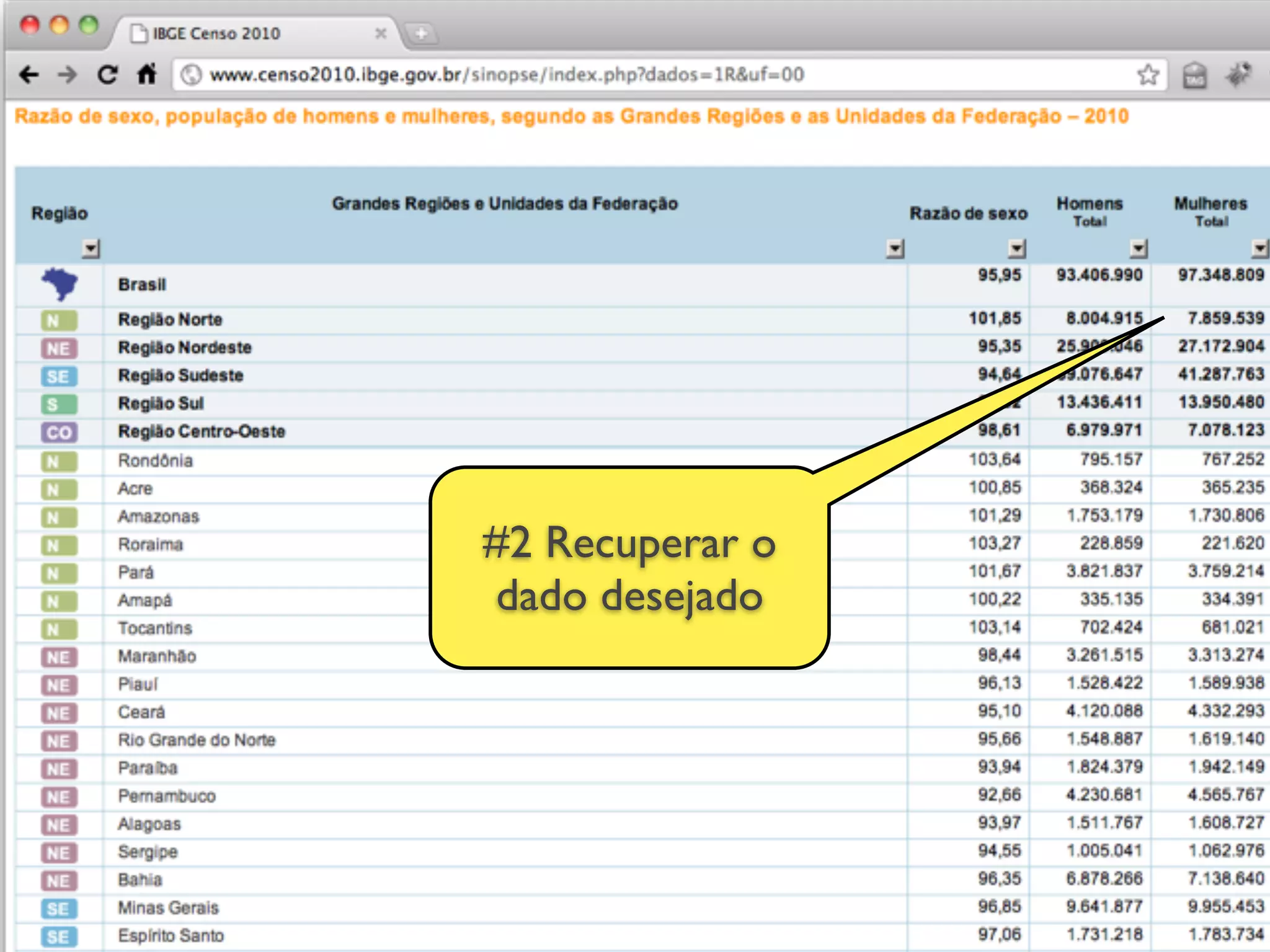Click the N badge beside Roraima
This screenshot has height=952, width=1270.
coord(59,545)
